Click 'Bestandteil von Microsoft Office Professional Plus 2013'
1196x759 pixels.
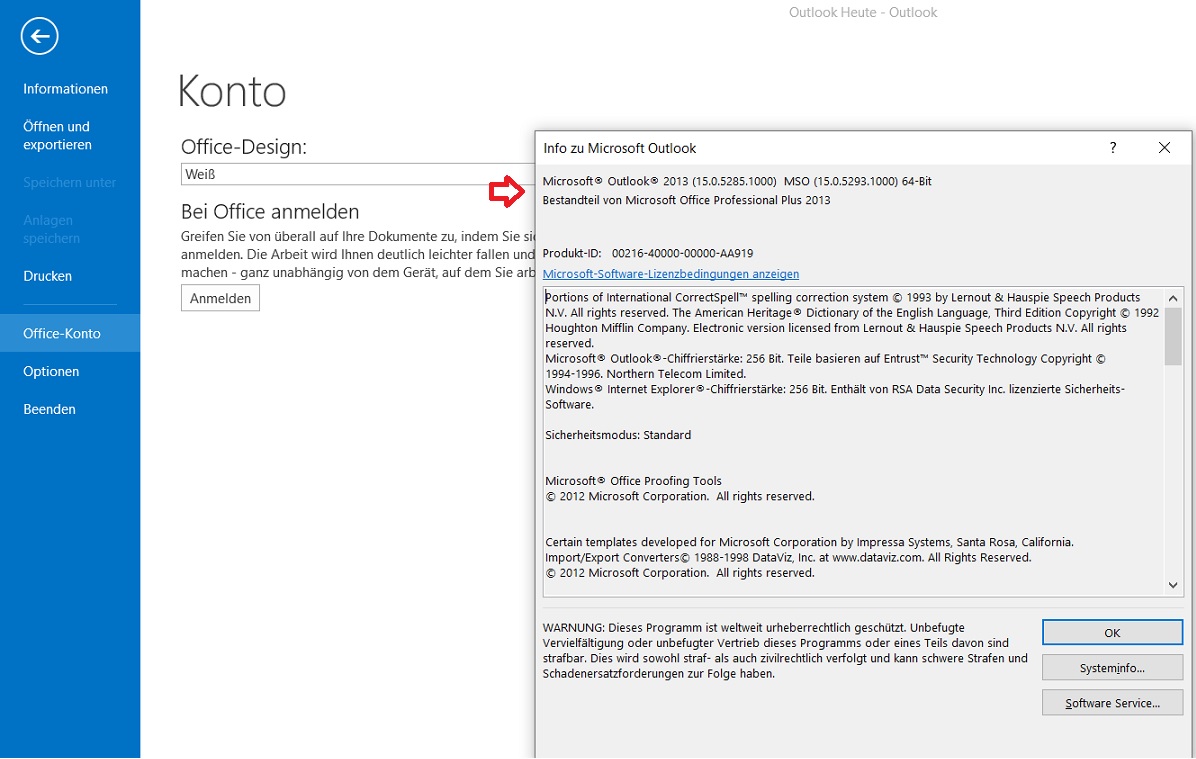(686, 201)
